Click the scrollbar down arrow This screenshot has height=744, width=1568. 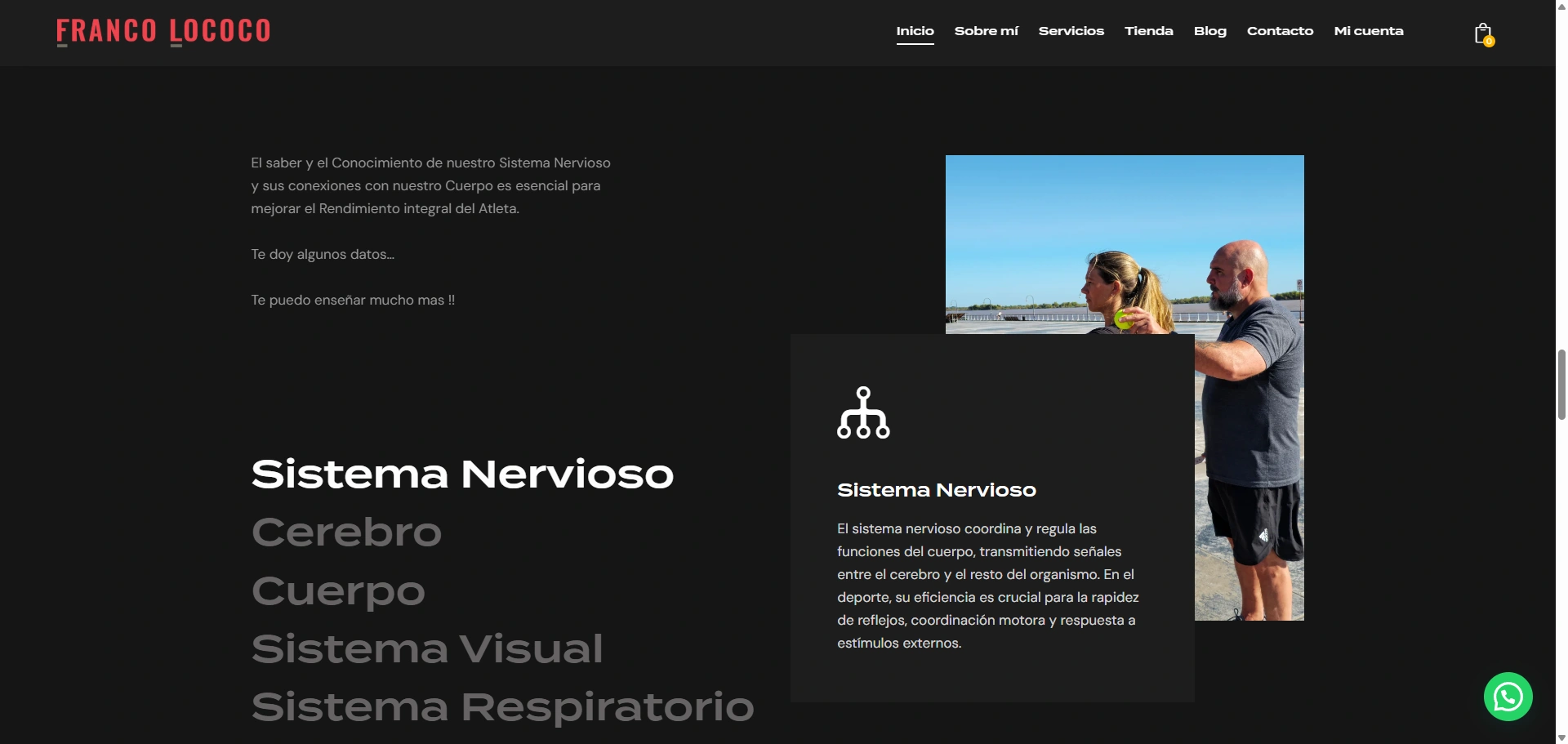pos(1561,737)
